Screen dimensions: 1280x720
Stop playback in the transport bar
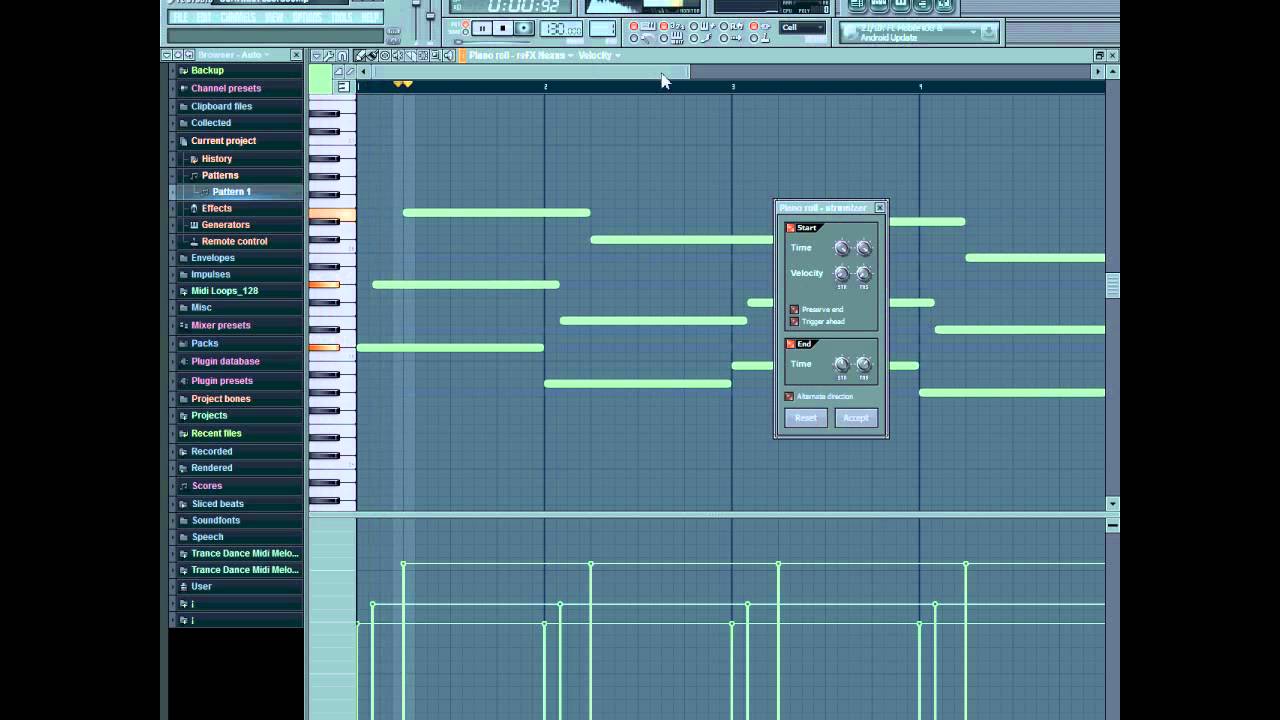(503, 28)
